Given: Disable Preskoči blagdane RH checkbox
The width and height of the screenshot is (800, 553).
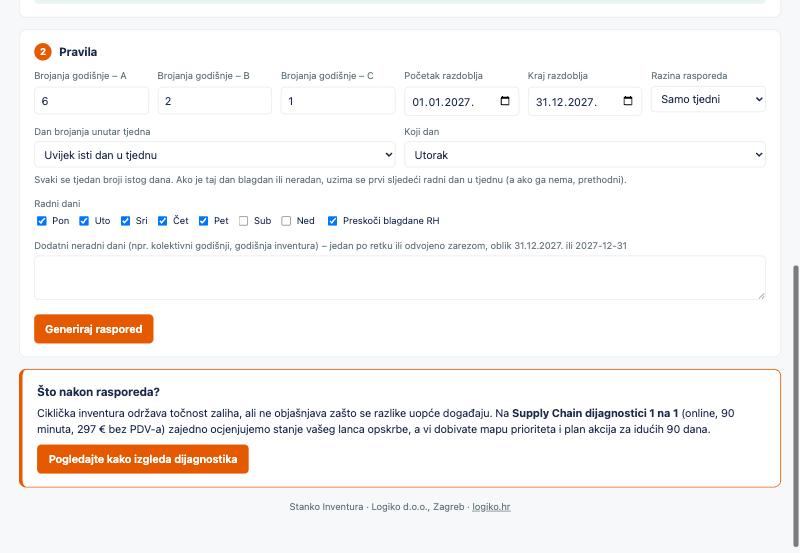Looking at the screenshot, I should pyautogui.click(x=333, y=221).
